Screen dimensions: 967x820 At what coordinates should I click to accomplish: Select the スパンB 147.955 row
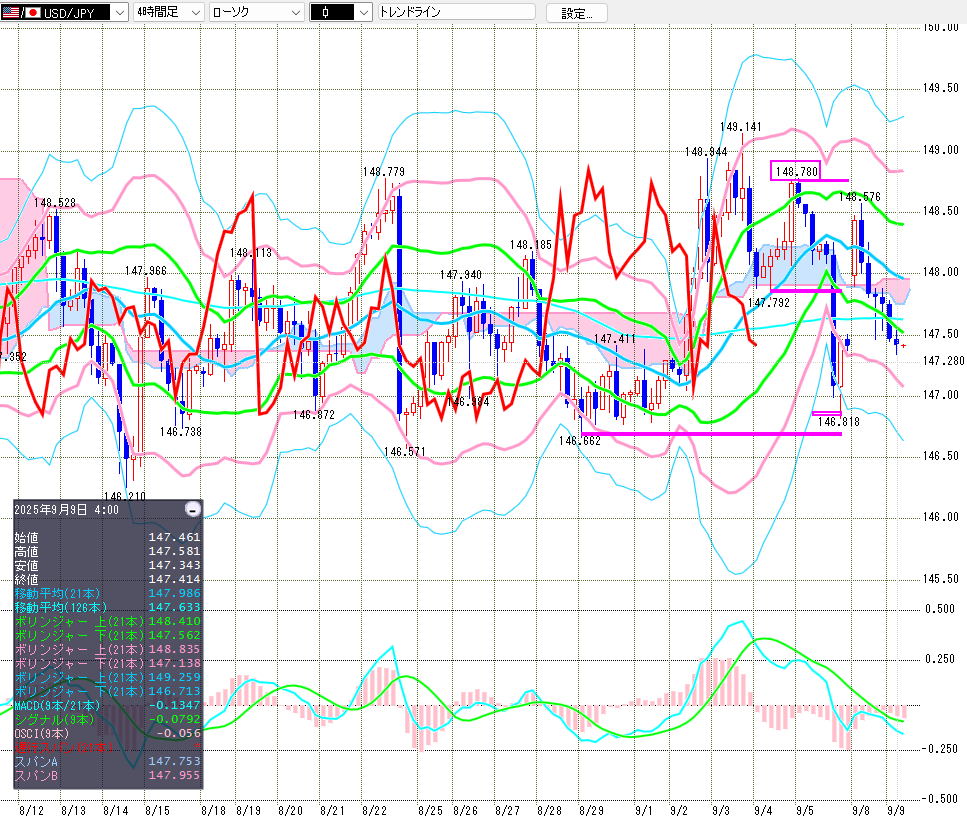(x=107, y=776)
